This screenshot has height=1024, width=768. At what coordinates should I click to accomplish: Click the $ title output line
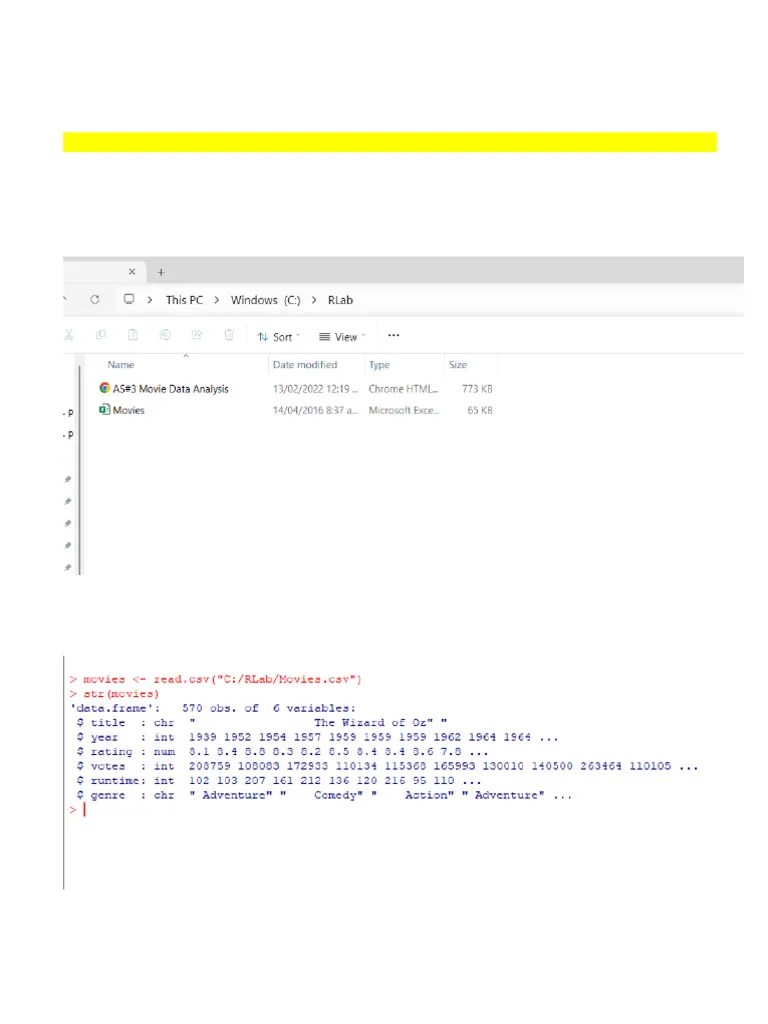coord(262,722)
